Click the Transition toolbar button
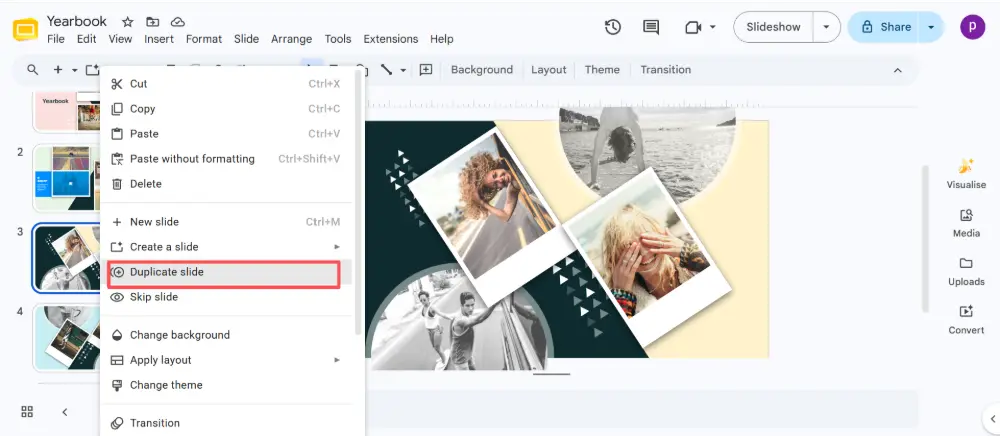This screenshot has height=436, width=1000. coord(665,70)
